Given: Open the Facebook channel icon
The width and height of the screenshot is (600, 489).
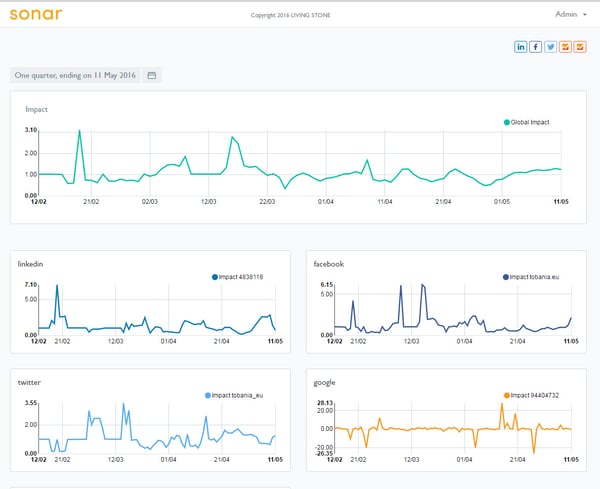Looking at the screenshot, I should (x=535, y=47).
